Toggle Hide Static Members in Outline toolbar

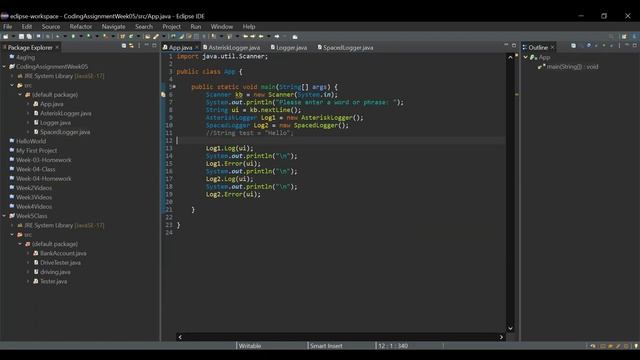(x=596, y=46)
